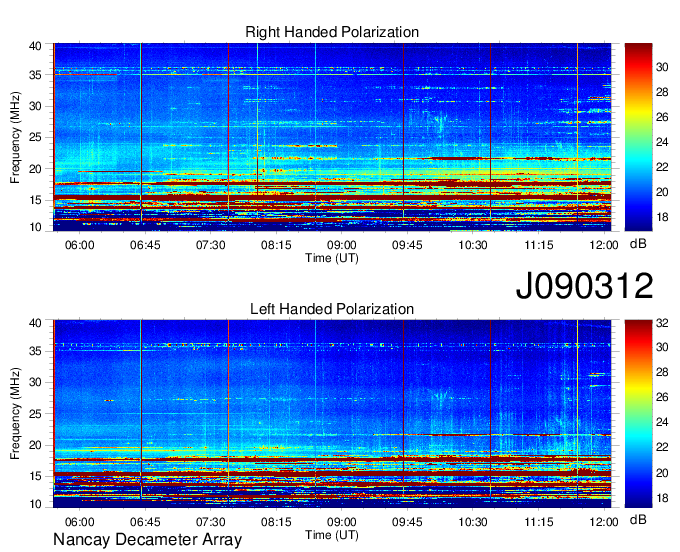680x552 pixels.
Task: Click the 10 MHz tick on upper frequency axis
Action: pyautogui.click(x=35, y=227)
